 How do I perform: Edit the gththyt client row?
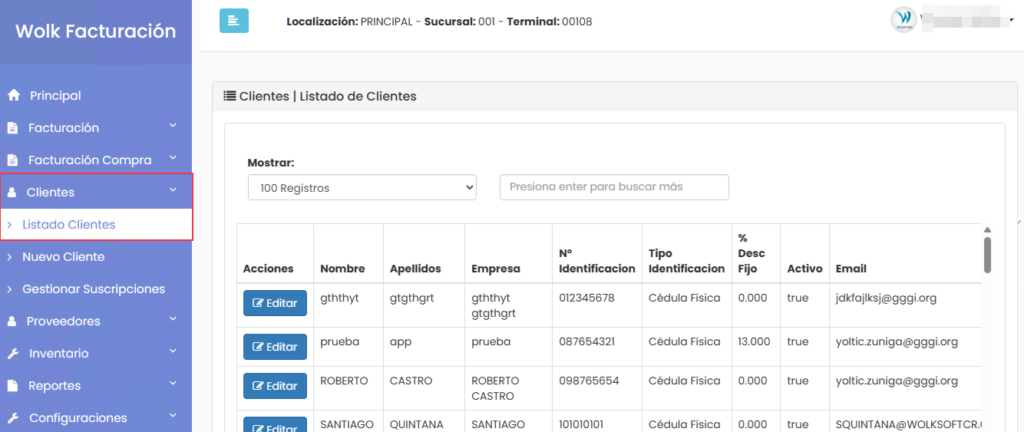[x=275, y=303]
